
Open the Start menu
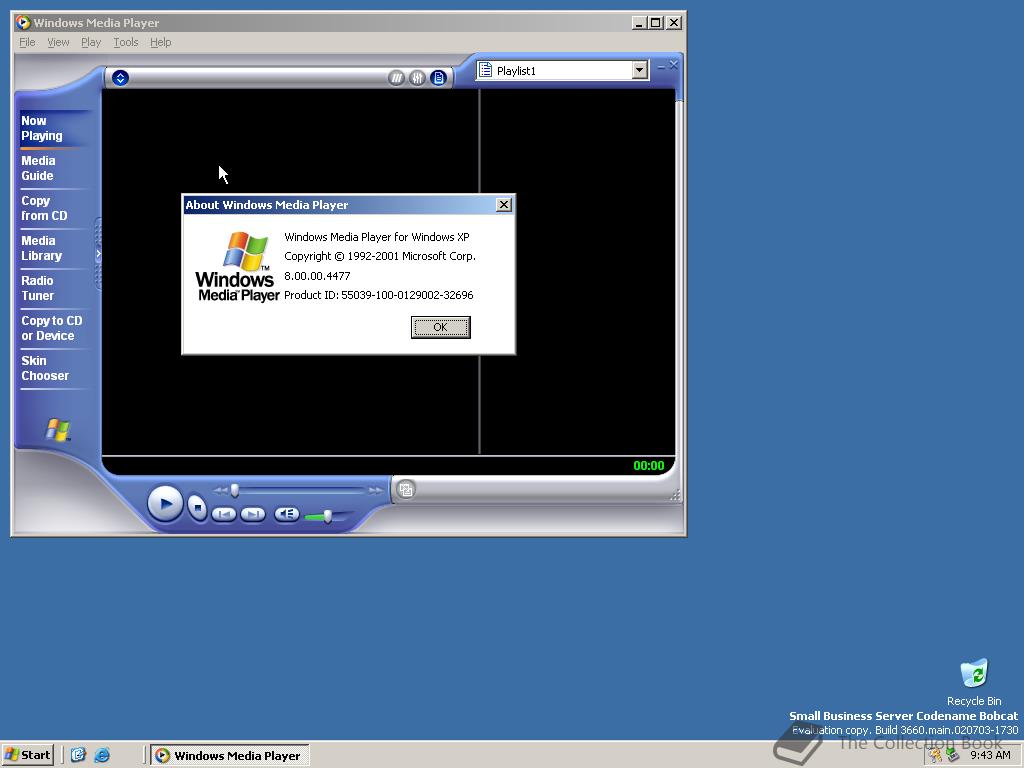(x=27, y=755)
